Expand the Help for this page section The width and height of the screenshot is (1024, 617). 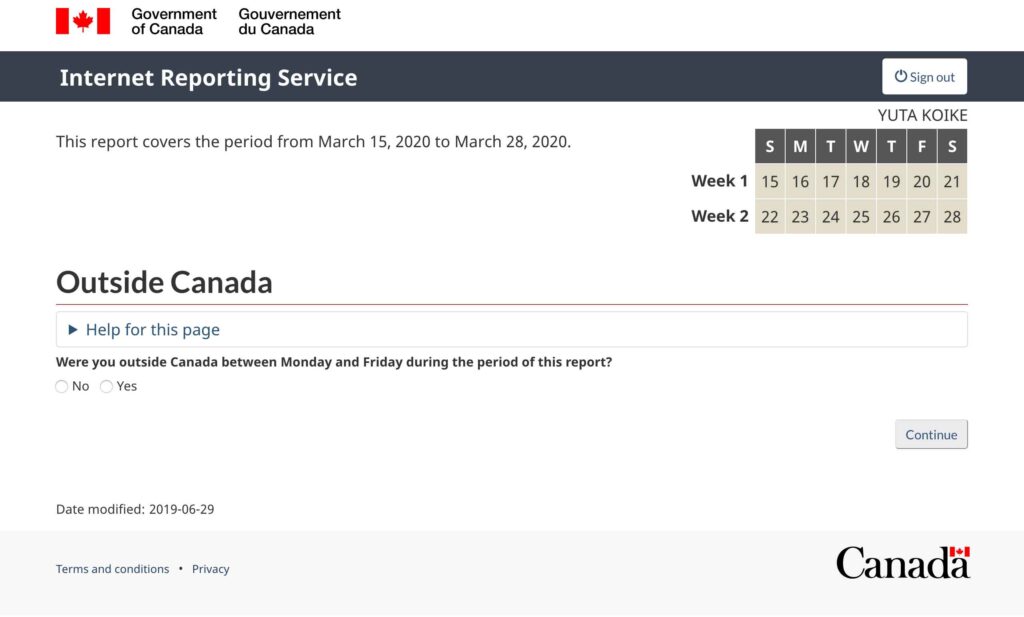point(152,330)
